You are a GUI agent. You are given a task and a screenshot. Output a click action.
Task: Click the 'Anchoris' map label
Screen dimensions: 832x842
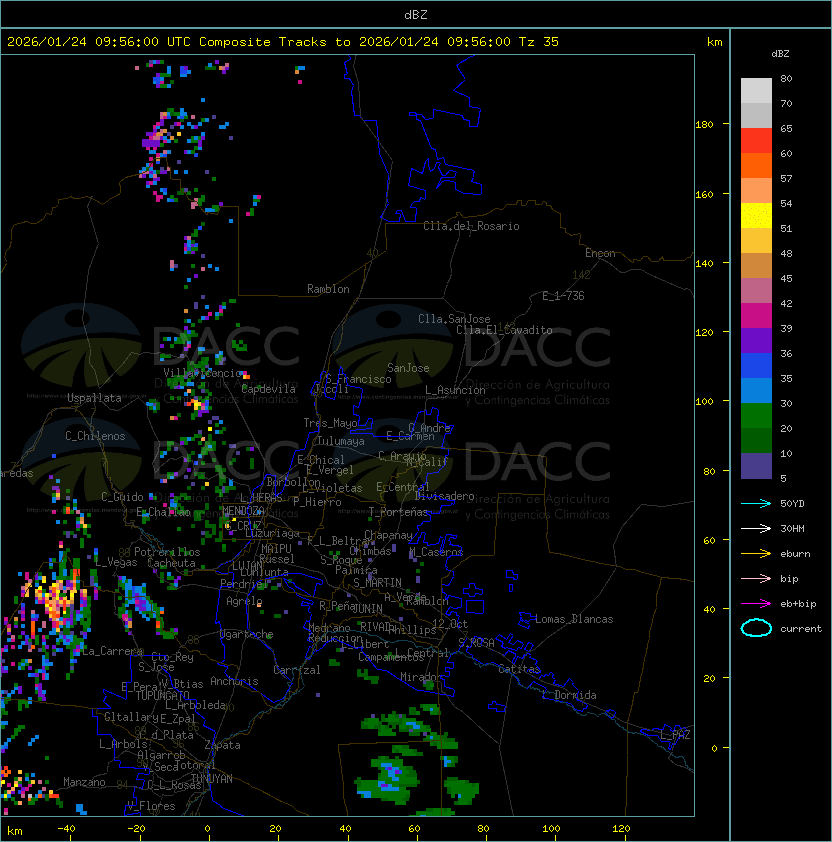[234, 681]
